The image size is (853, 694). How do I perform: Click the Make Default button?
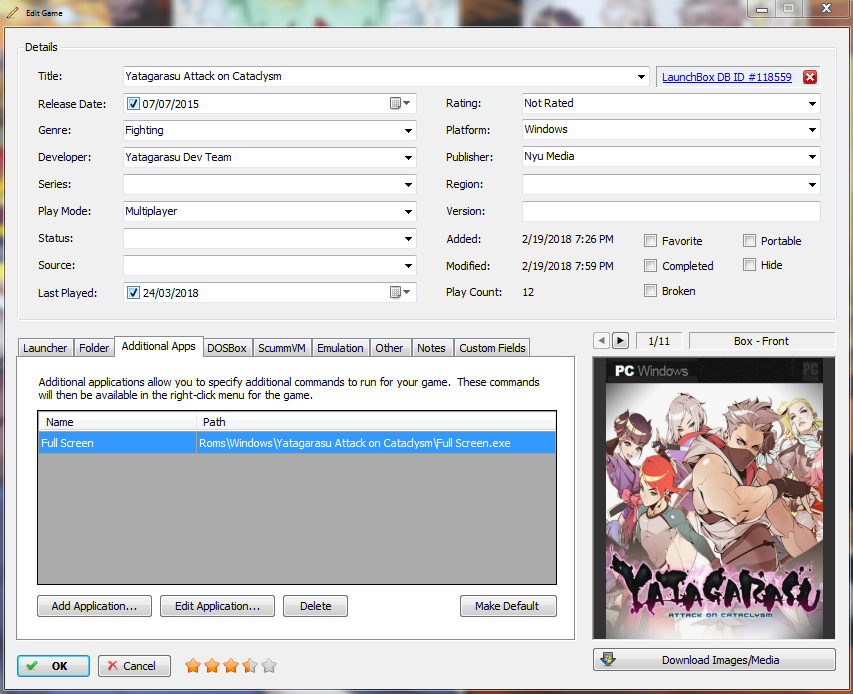[508, 606]
